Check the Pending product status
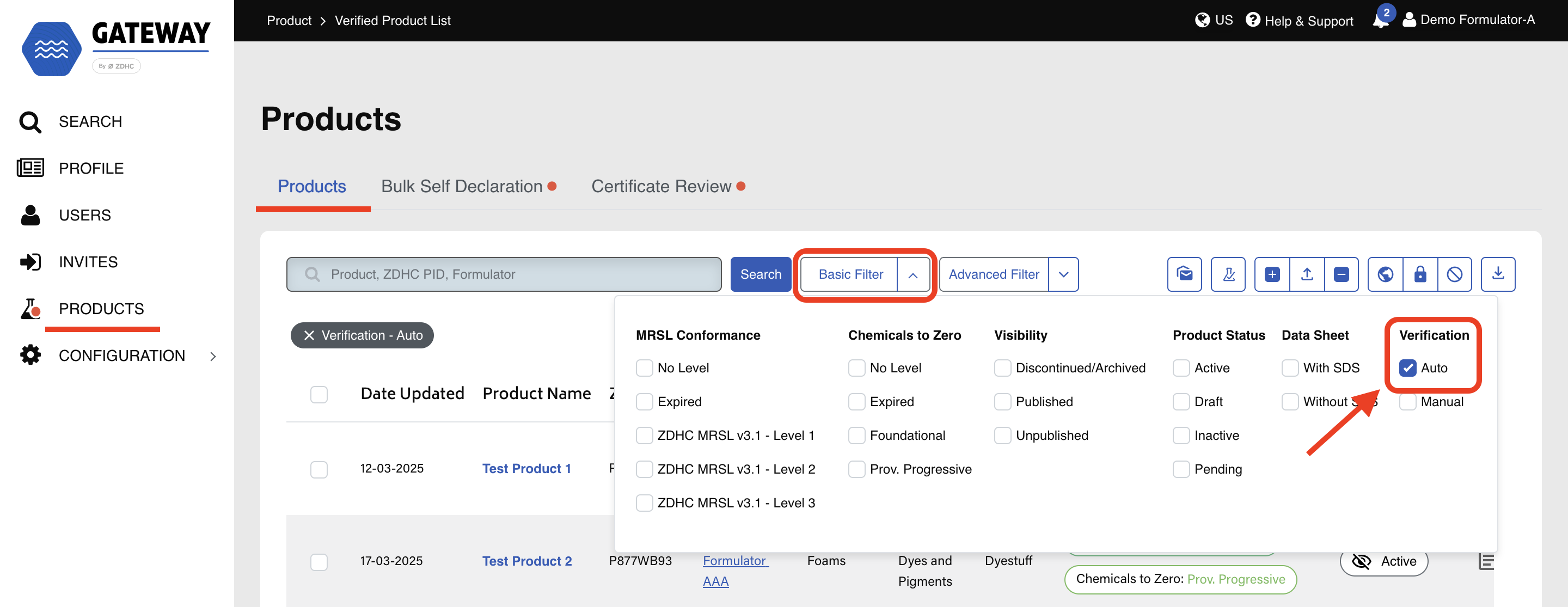 pos(1181,469)
